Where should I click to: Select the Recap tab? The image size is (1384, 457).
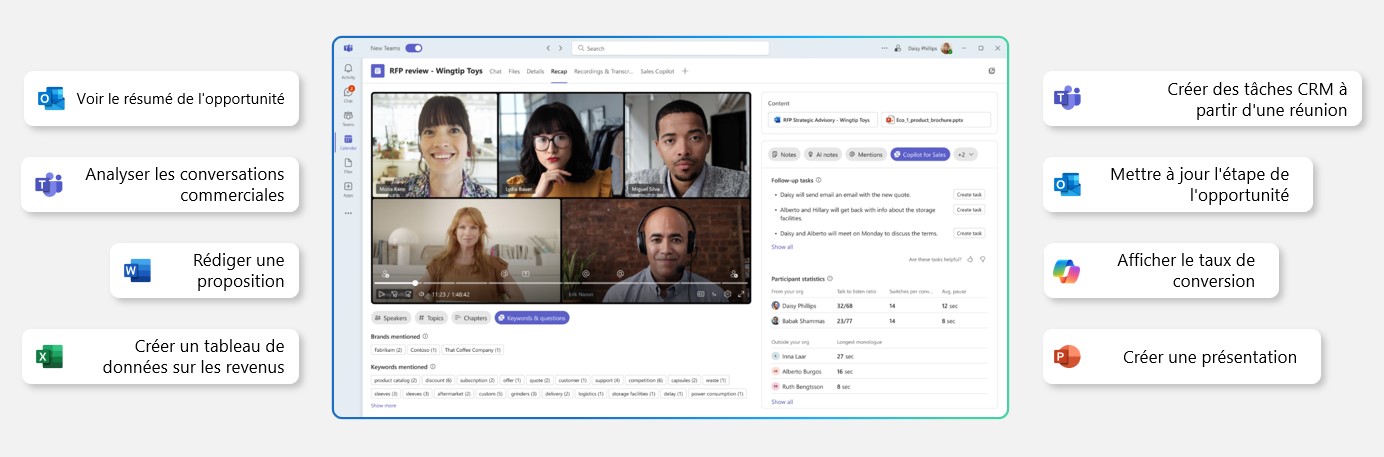[559, 71]
